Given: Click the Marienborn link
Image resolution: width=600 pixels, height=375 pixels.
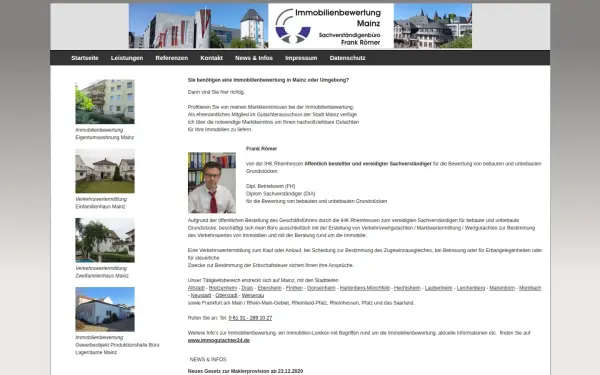Looking at the screenshot, I should (x=502, y=288).
